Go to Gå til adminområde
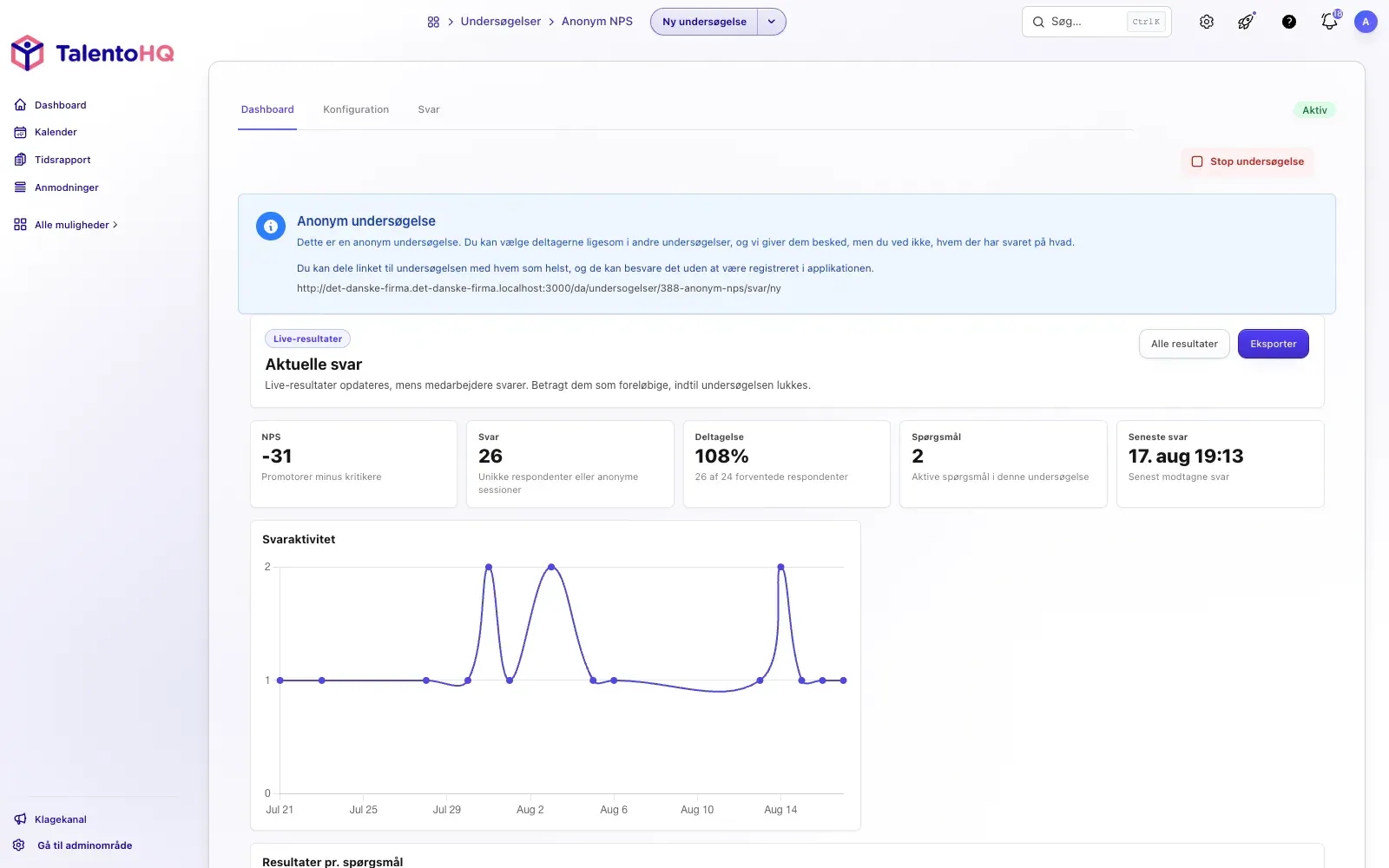 tap(85, 845)
